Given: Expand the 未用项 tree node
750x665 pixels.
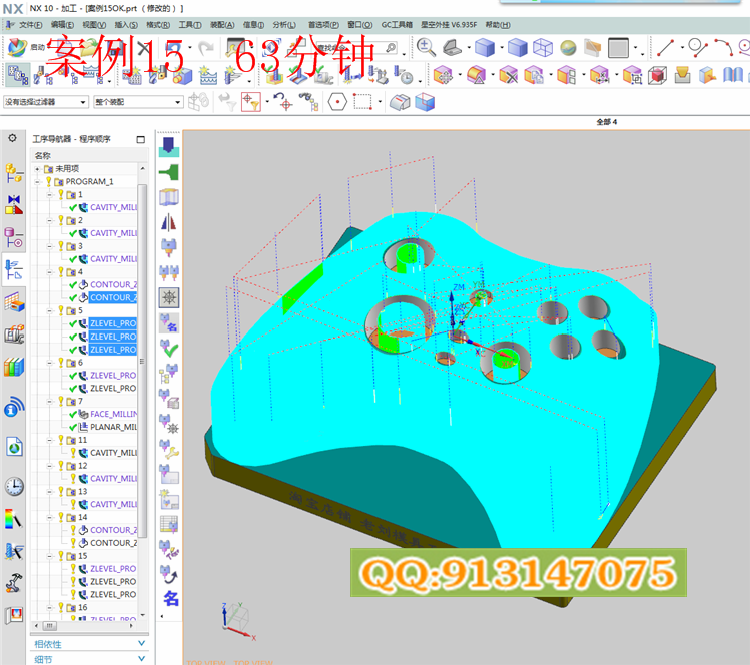Looking at the screenshot, I should (37, 169).
